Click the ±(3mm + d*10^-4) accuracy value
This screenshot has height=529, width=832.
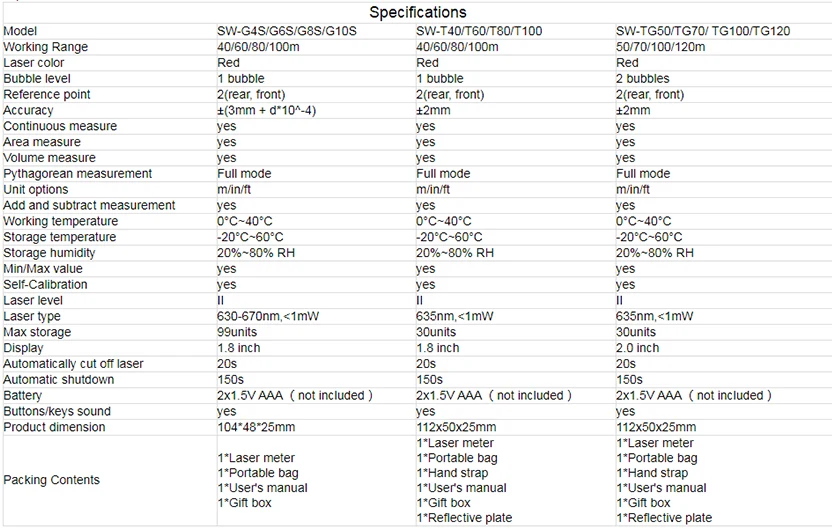coord(267,110)
